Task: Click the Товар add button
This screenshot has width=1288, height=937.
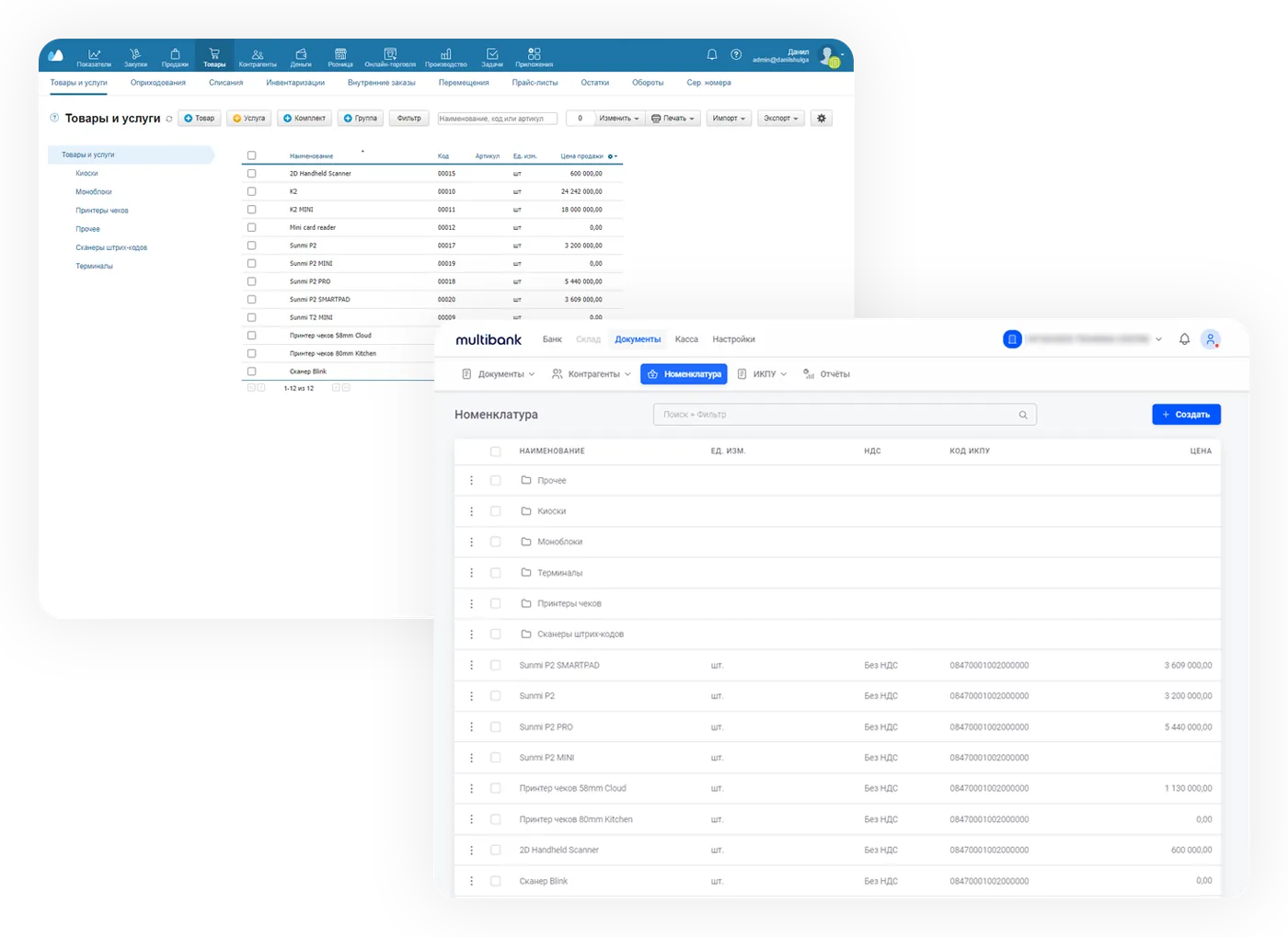Action: point(200,119)
